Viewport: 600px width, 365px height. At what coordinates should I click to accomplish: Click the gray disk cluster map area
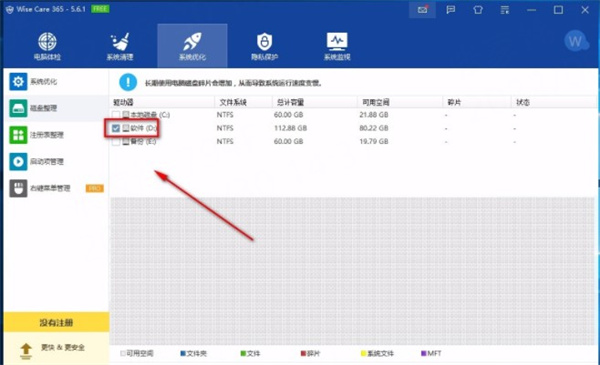(x=353, y=271)
